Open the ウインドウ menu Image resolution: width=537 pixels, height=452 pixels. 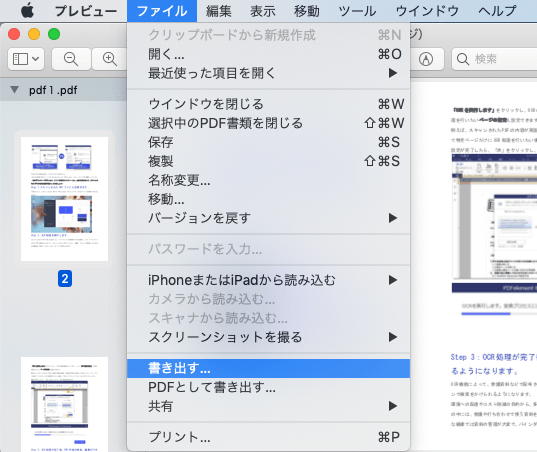(x=427, y=11)
